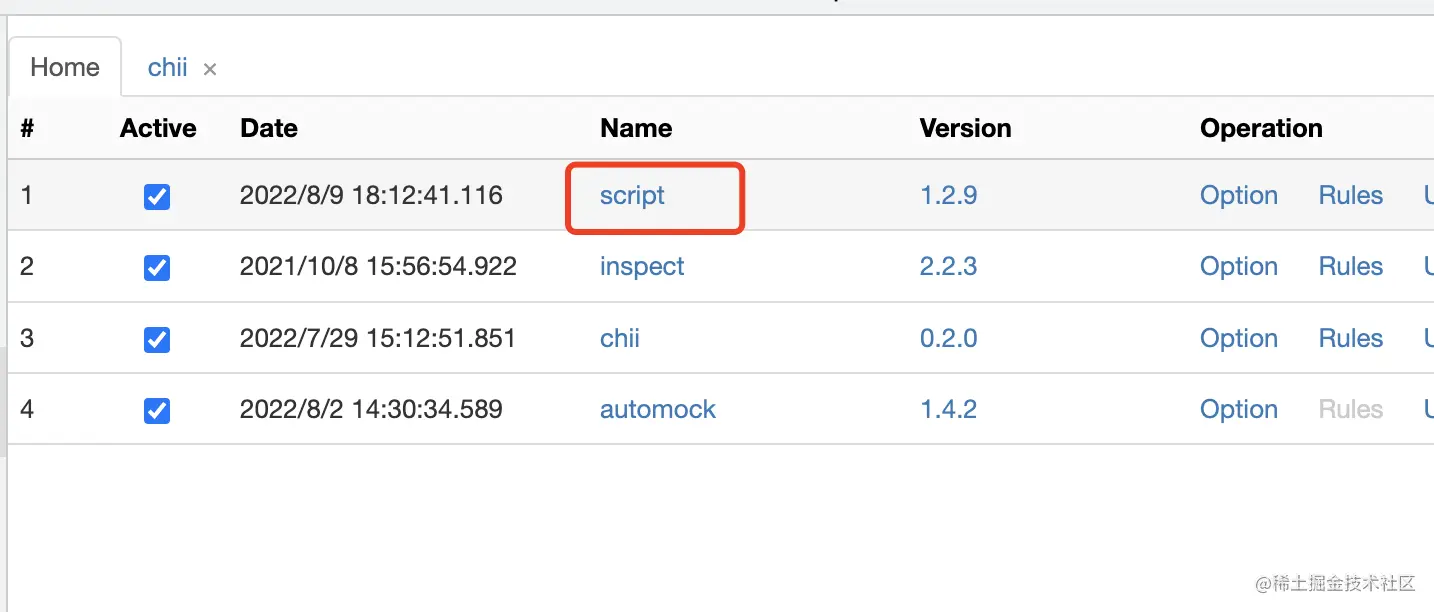The width and height of the screenshot is (1434, 612).
Task: Uncheck Active checkbox for inspect plugin
Action: pyautogui.click(x=157, y=268)
